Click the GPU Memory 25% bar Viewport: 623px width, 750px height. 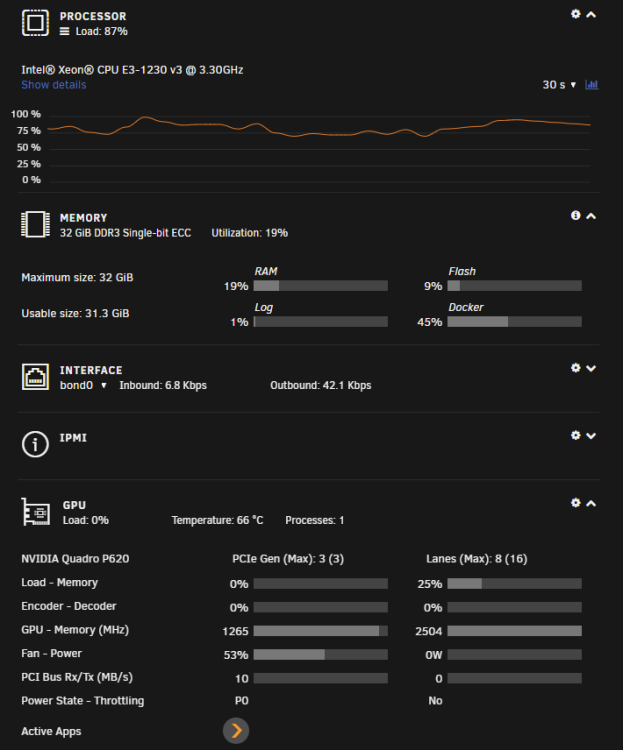click(x=515, y=584)
